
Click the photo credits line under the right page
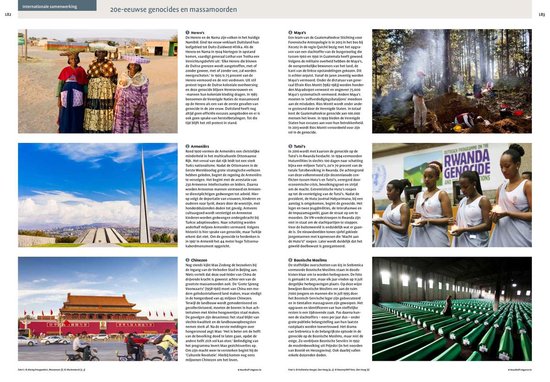pyautogui.click(x=329, y=369)
